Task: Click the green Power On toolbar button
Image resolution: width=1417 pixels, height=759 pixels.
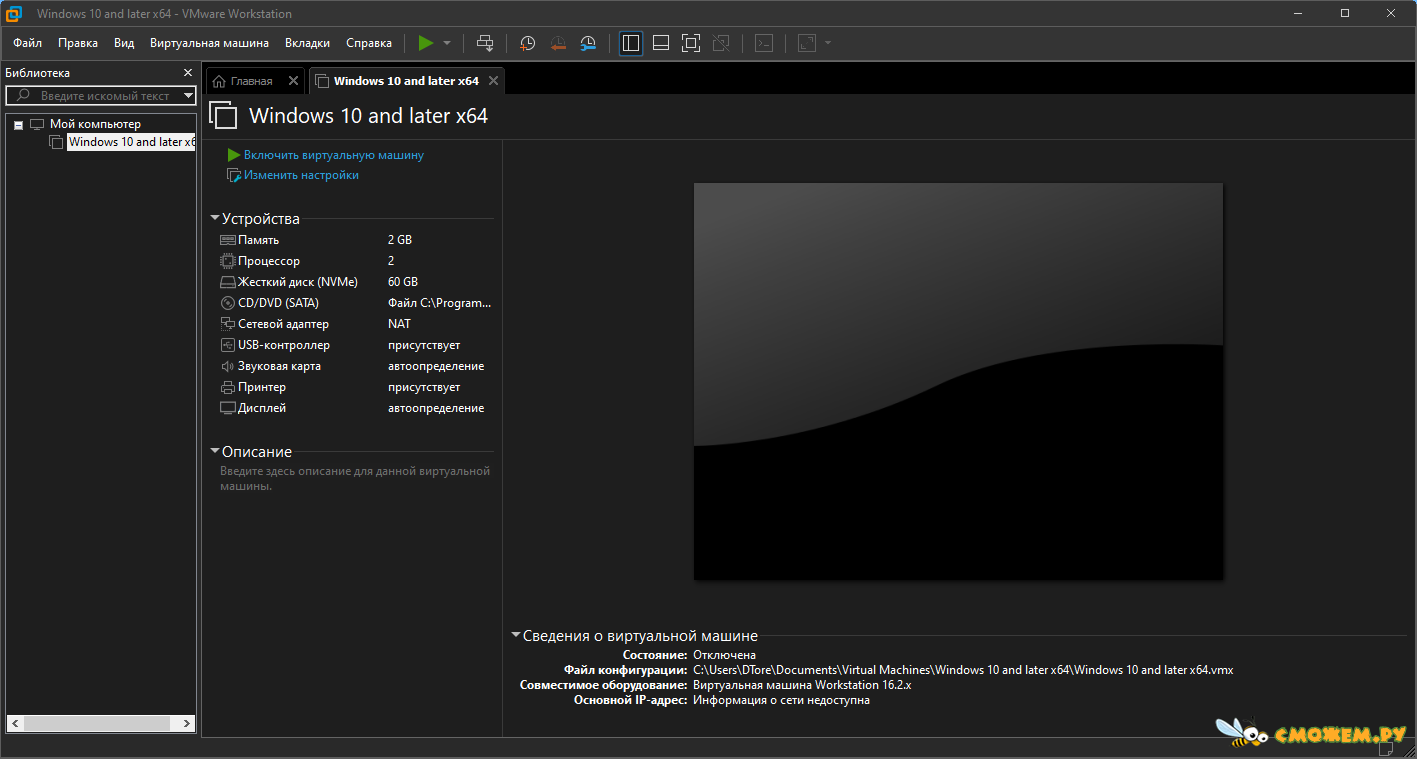Action: click(x=426, y=43)
